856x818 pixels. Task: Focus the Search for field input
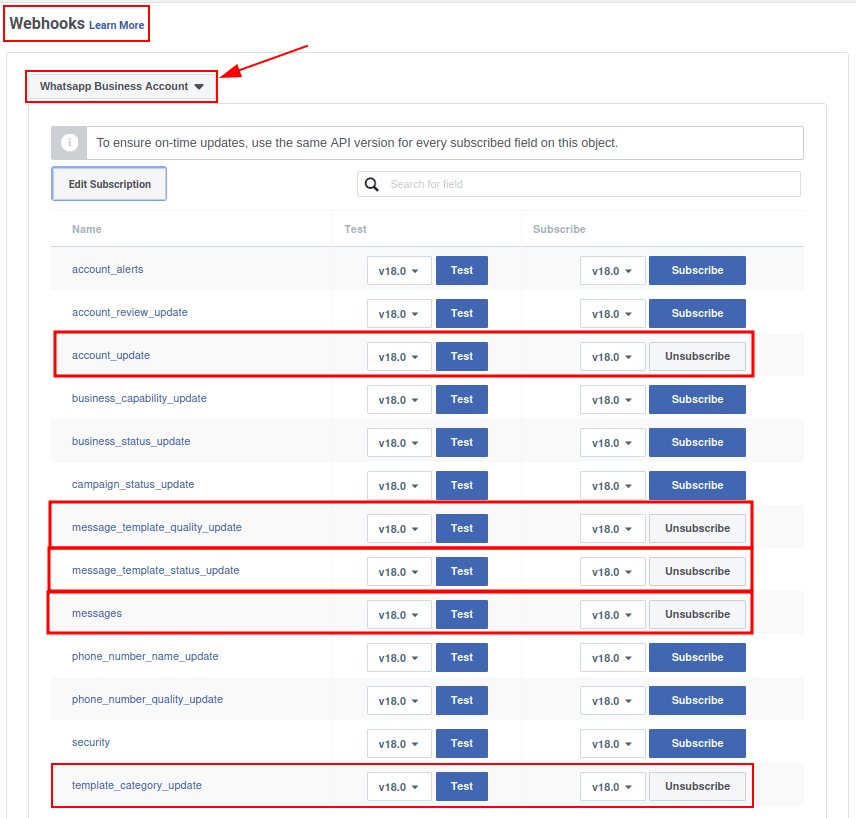590,184
